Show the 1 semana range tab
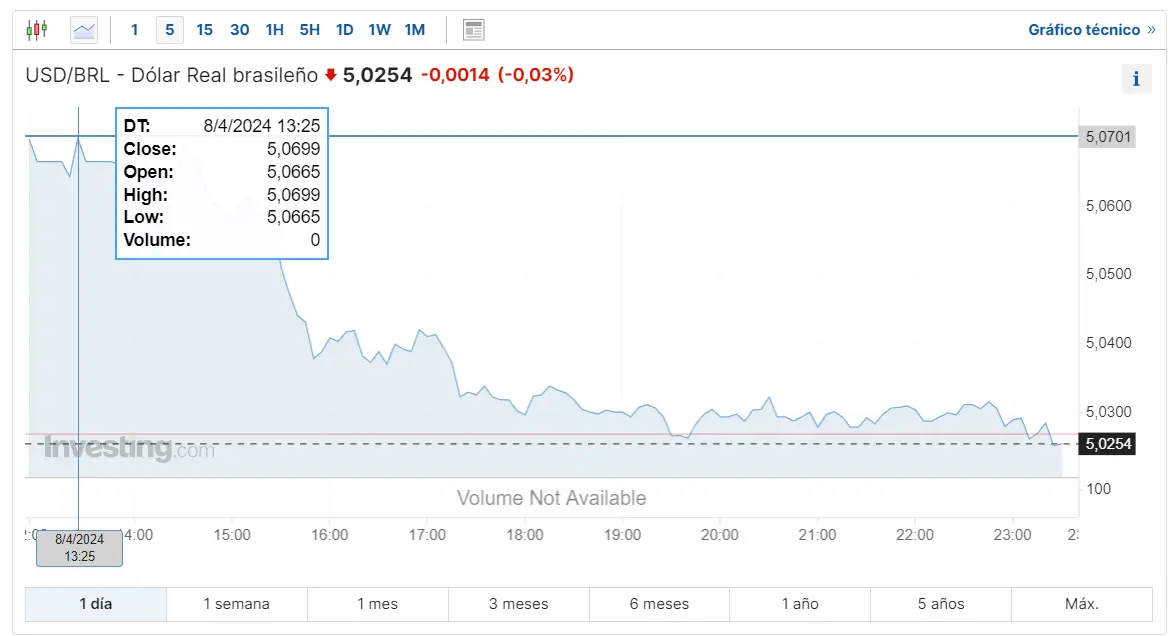The image size is (1172, 636). pyautogui.click(x=236, y=604)
